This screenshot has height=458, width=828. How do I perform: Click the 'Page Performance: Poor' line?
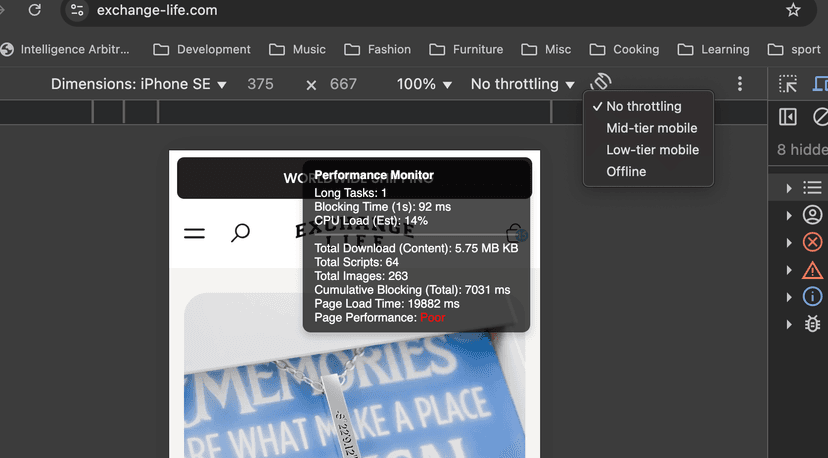click(x=380, y=317)
